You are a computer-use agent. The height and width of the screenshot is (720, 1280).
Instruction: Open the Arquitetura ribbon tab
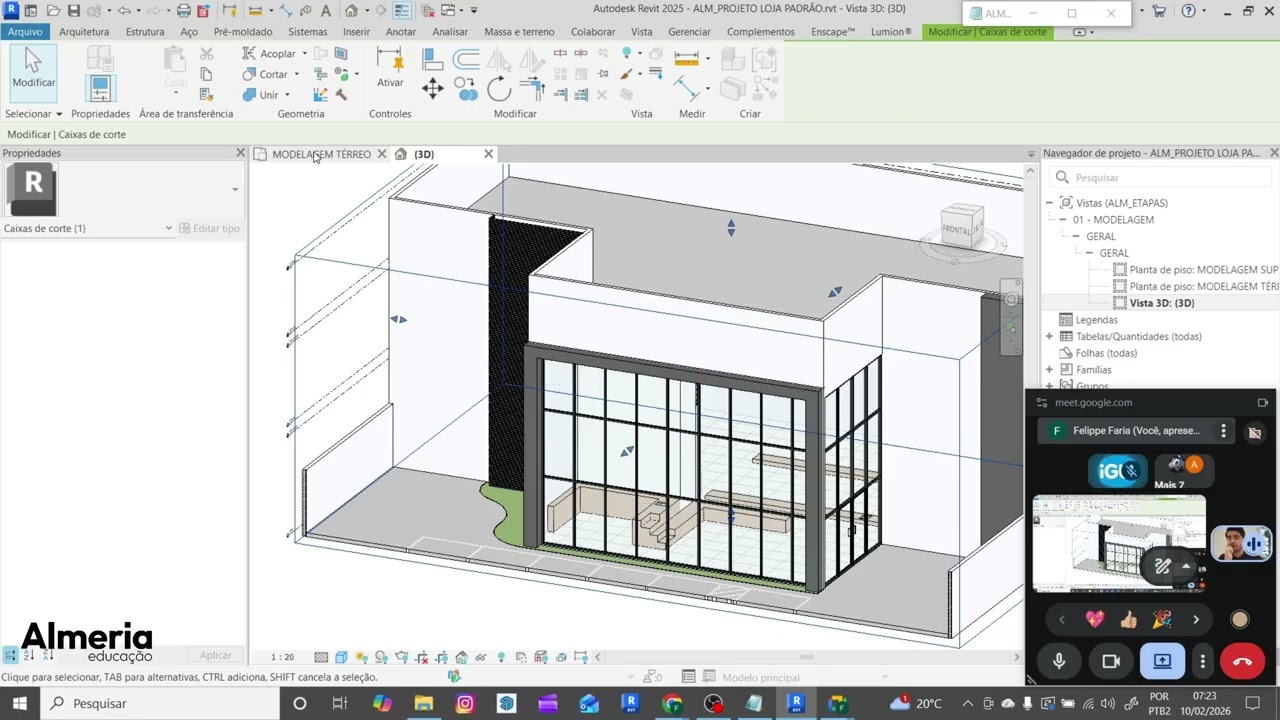(84, 32)
